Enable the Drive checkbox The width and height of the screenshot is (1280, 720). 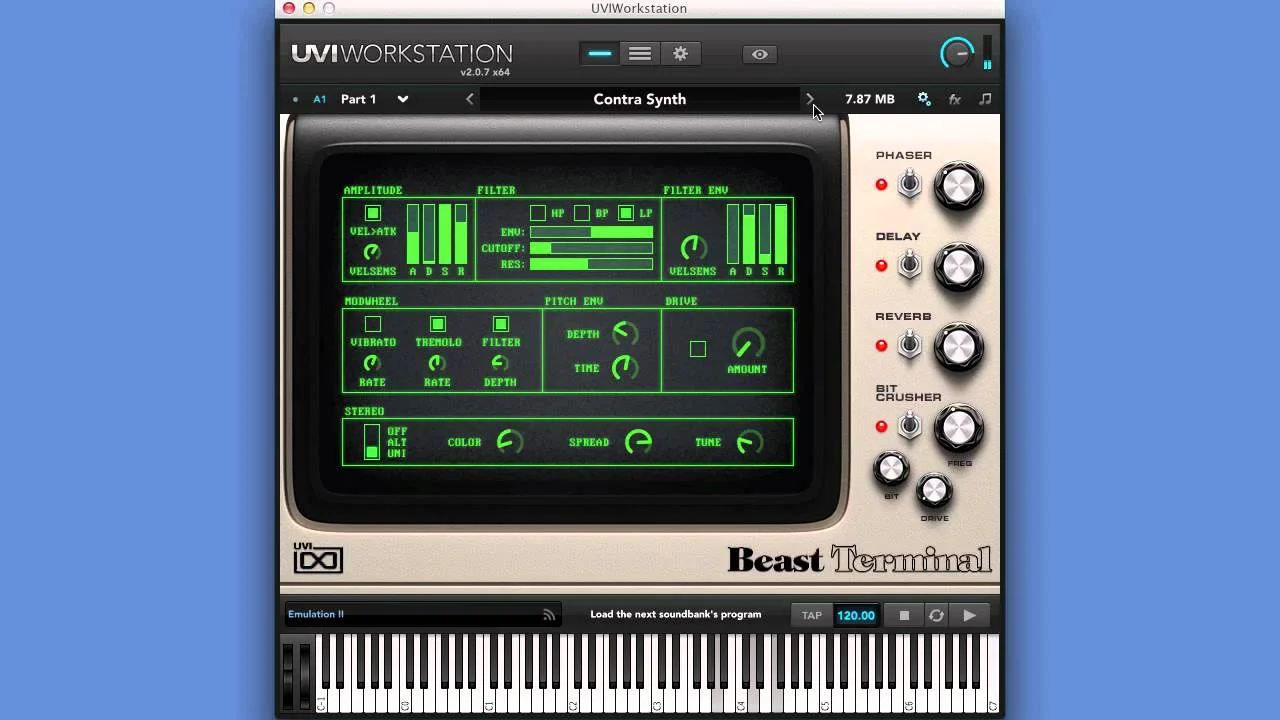[x=698, y=349]
